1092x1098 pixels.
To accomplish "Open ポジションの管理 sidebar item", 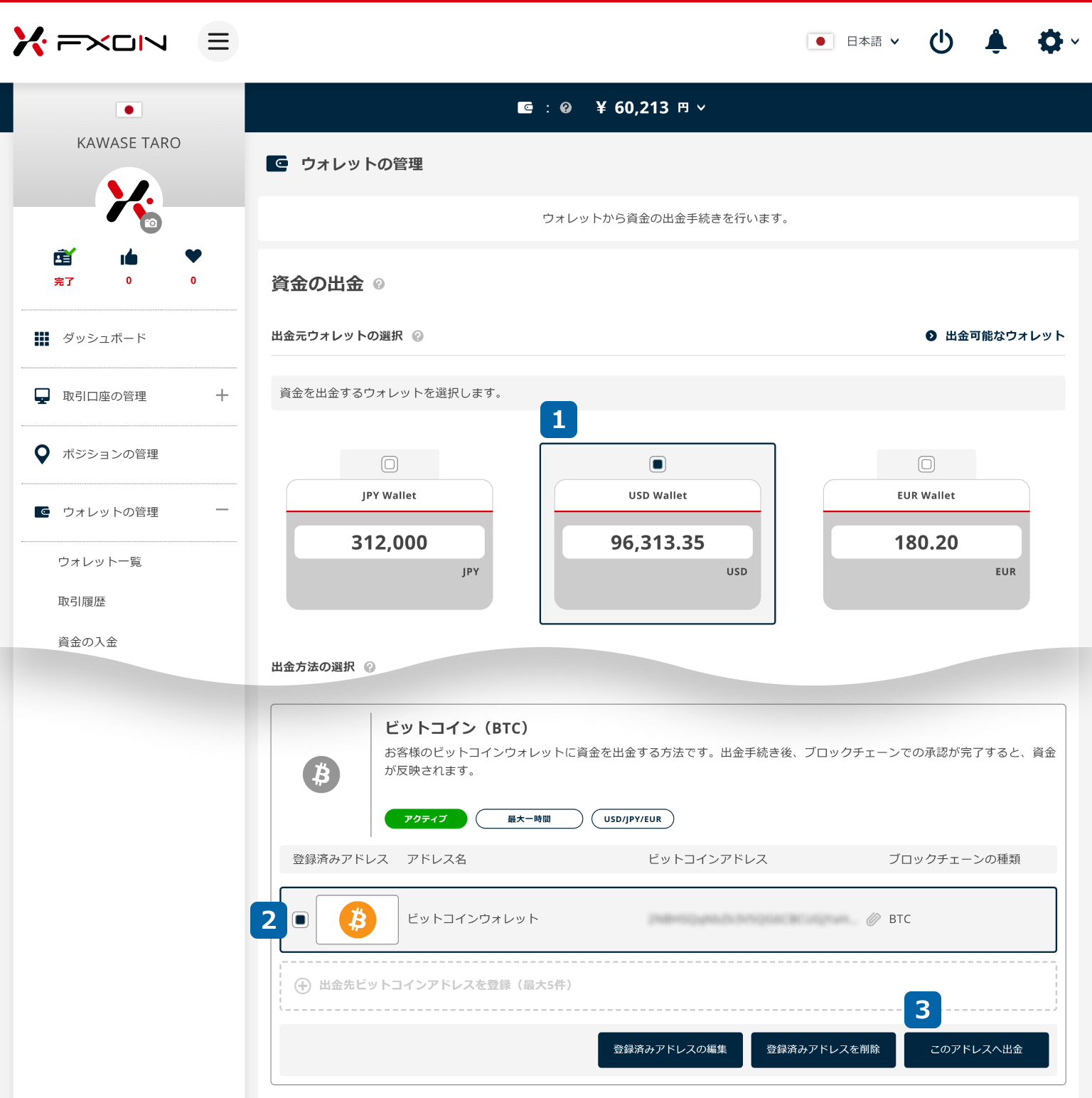I will click(x=110, y=454).
